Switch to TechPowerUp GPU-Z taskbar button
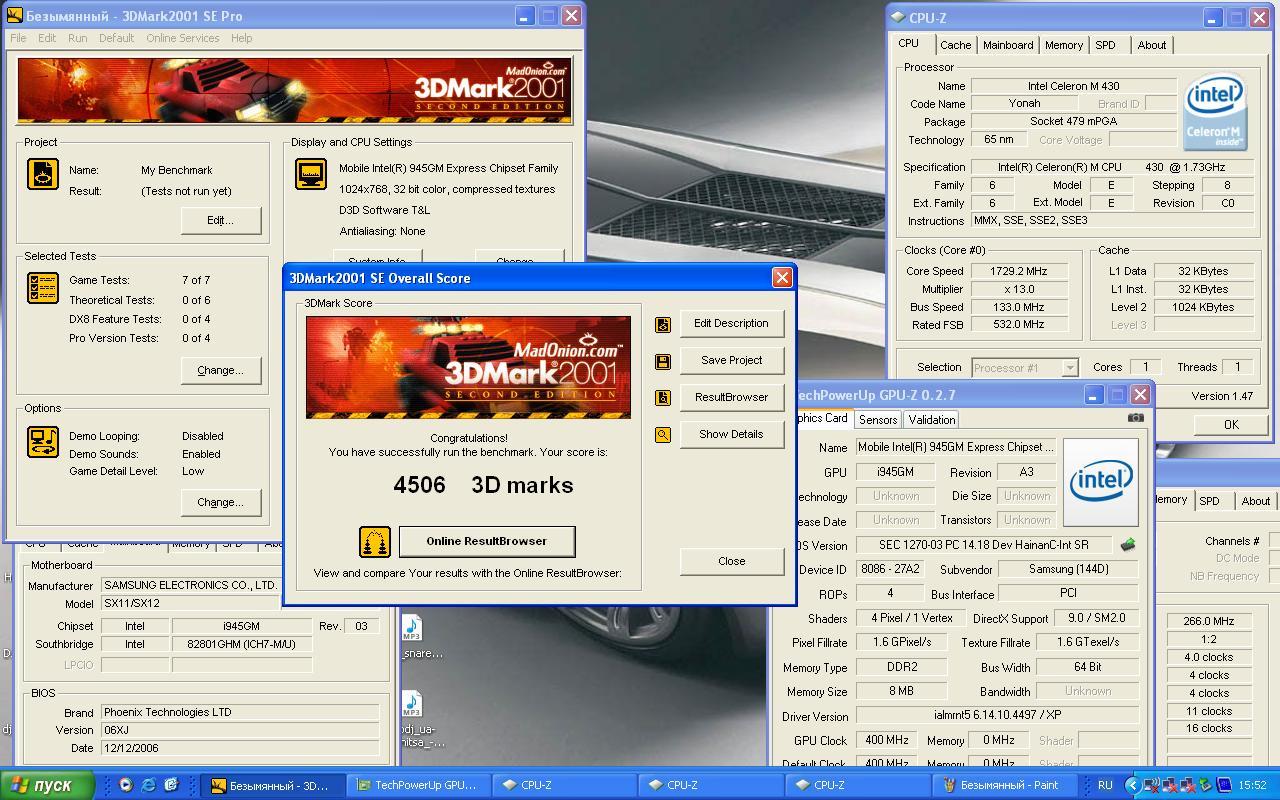 (x=419, y=785)
